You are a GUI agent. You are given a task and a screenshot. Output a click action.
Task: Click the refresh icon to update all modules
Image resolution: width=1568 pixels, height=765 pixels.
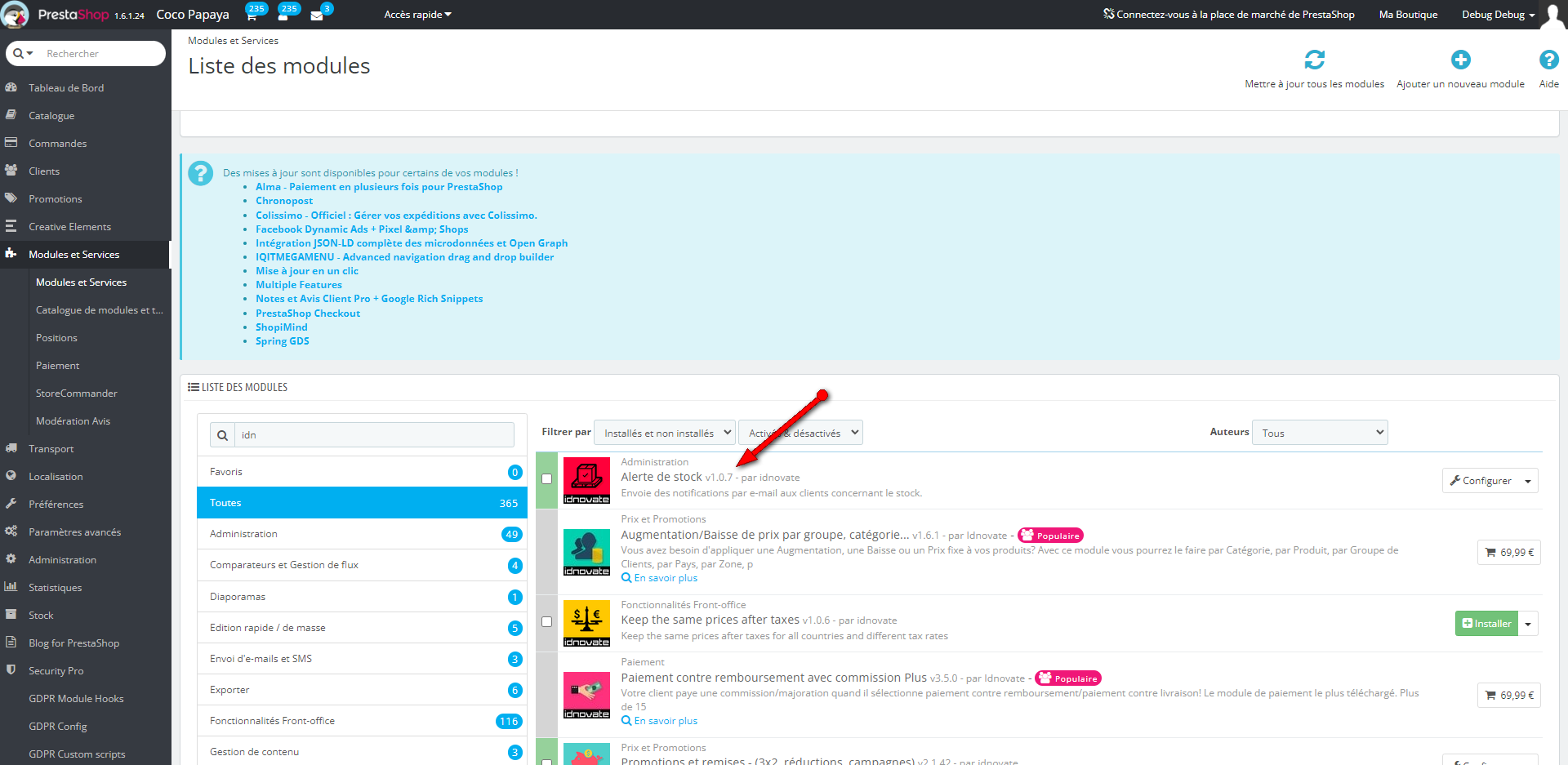[1314, 60]
